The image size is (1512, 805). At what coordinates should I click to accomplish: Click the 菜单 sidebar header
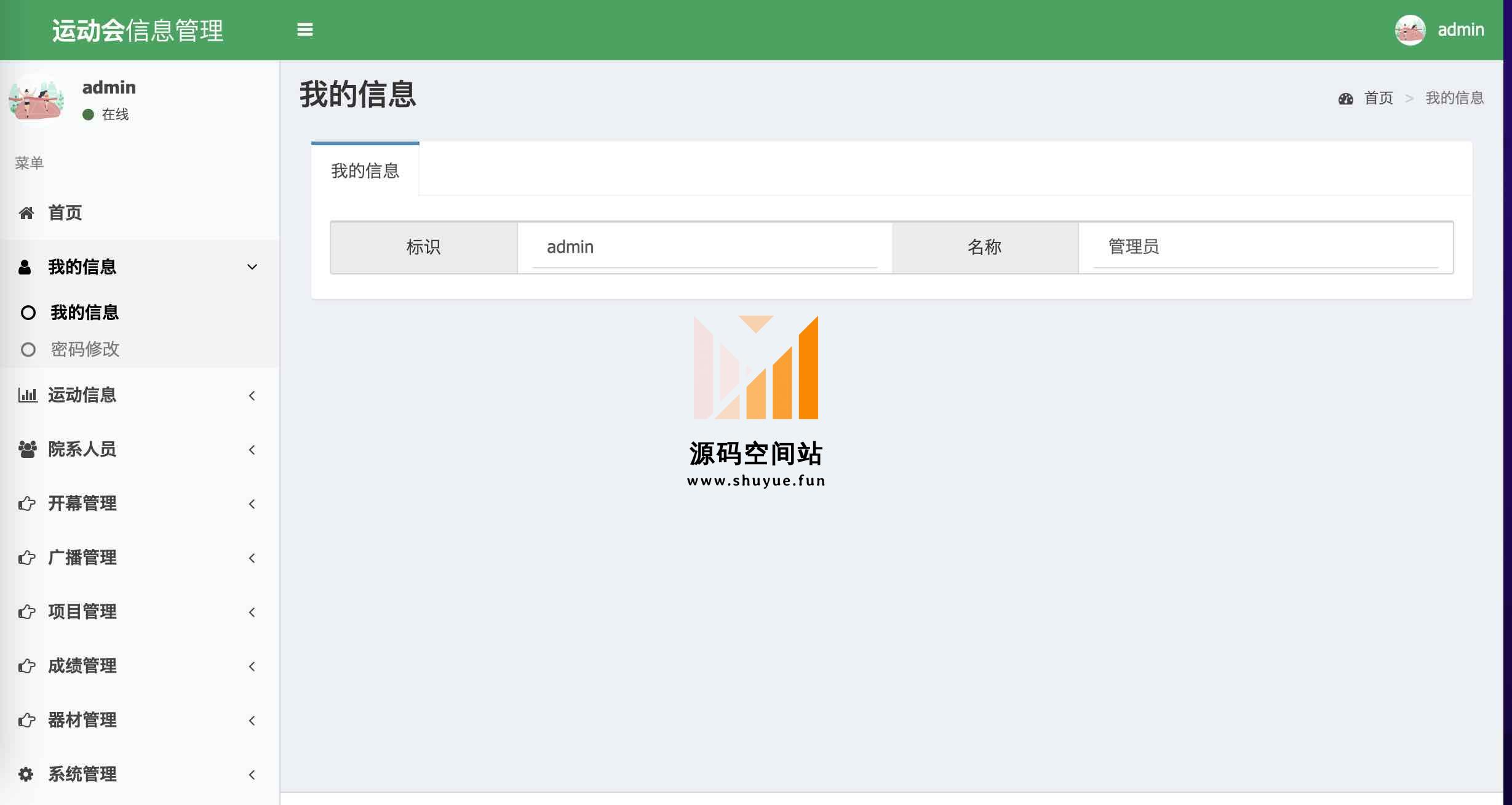[x=30, y=163]
